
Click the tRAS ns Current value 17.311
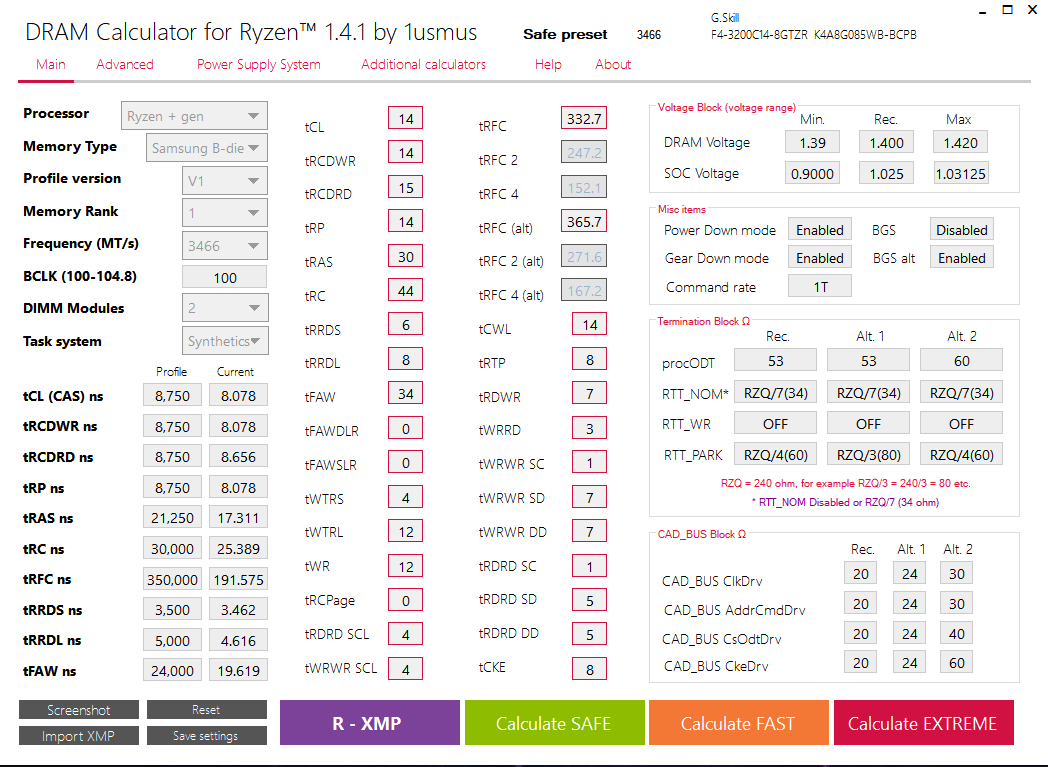[x=238, y=517]
